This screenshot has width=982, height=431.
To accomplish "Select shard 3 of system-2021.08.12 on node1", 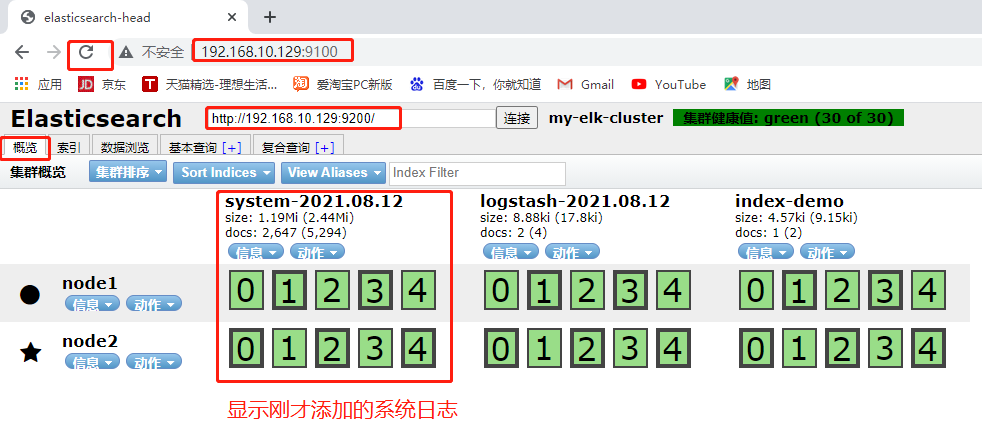I will (x=375, y=290).
